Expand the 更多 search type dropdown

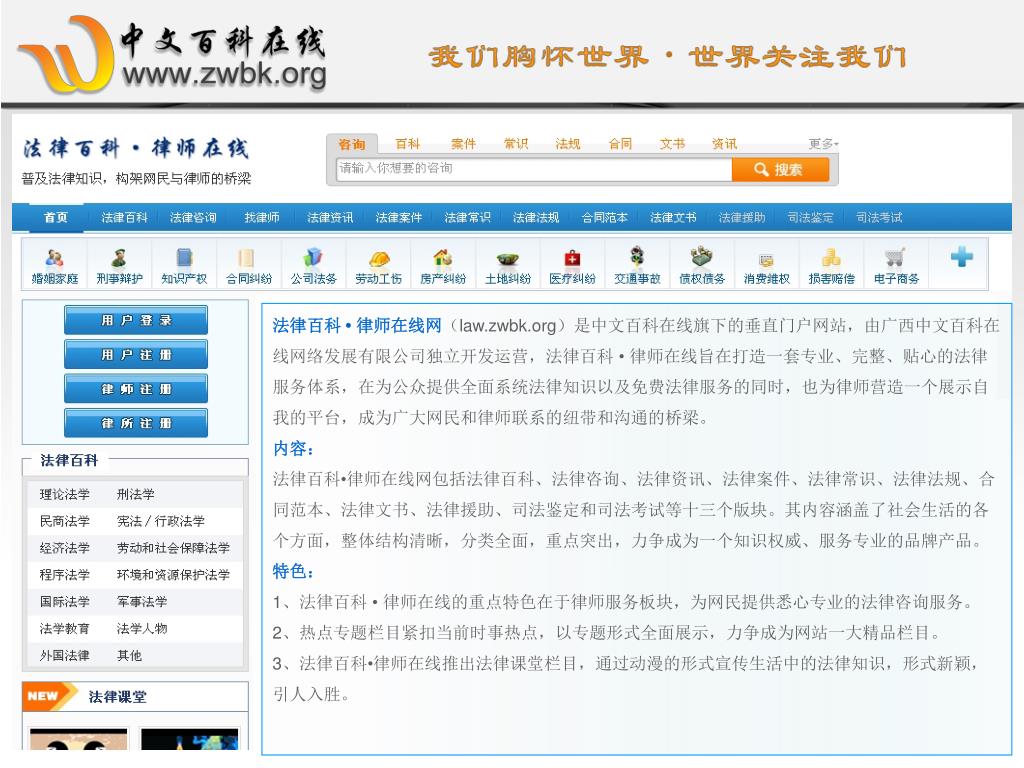click(x=823, y=144)
